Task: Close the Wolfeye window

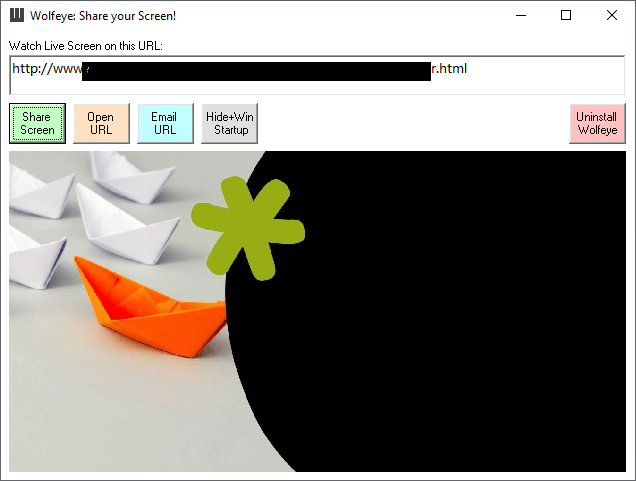Action: click(612, 15)
